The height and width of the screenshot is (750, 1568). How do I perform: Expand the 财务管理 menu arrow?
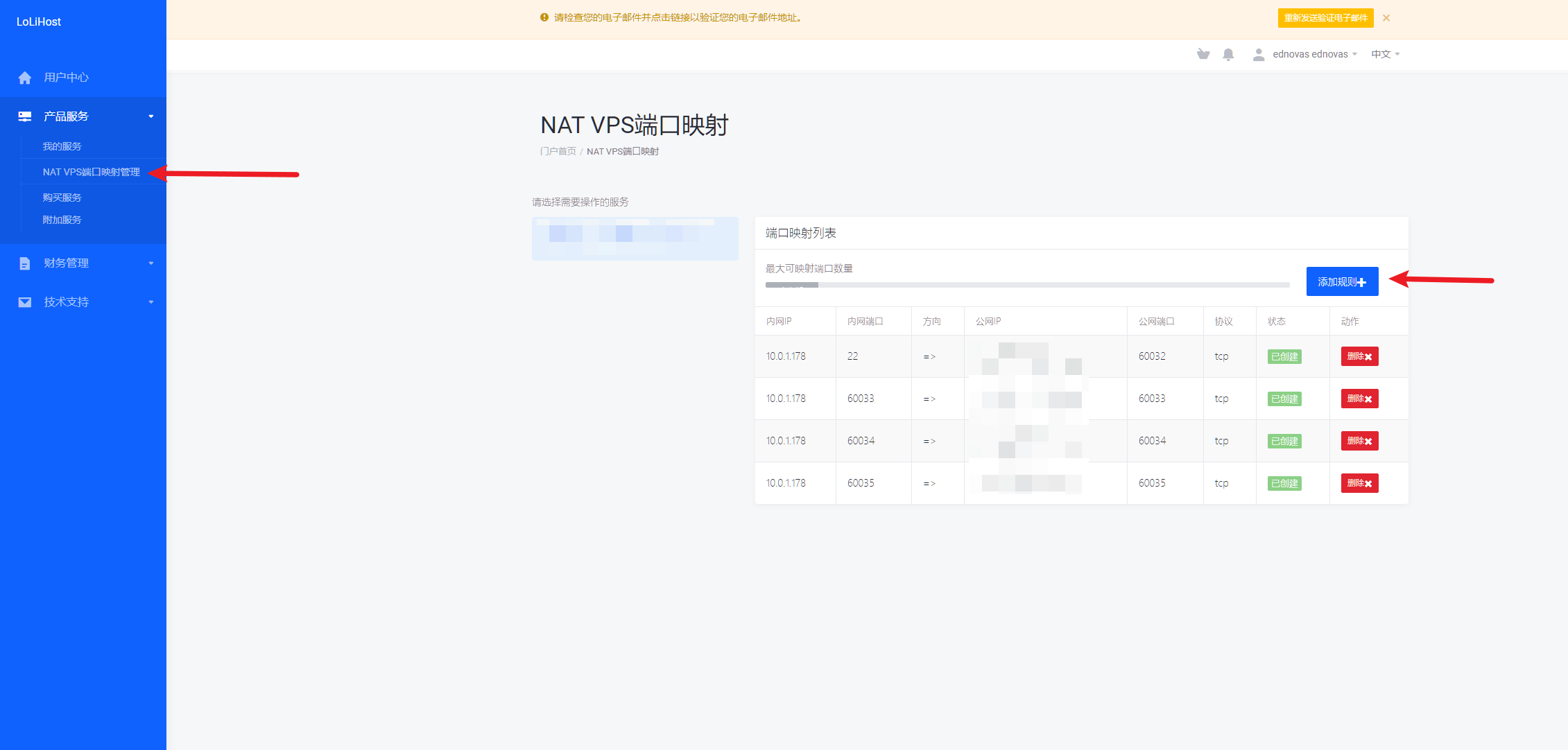[151, 263]
